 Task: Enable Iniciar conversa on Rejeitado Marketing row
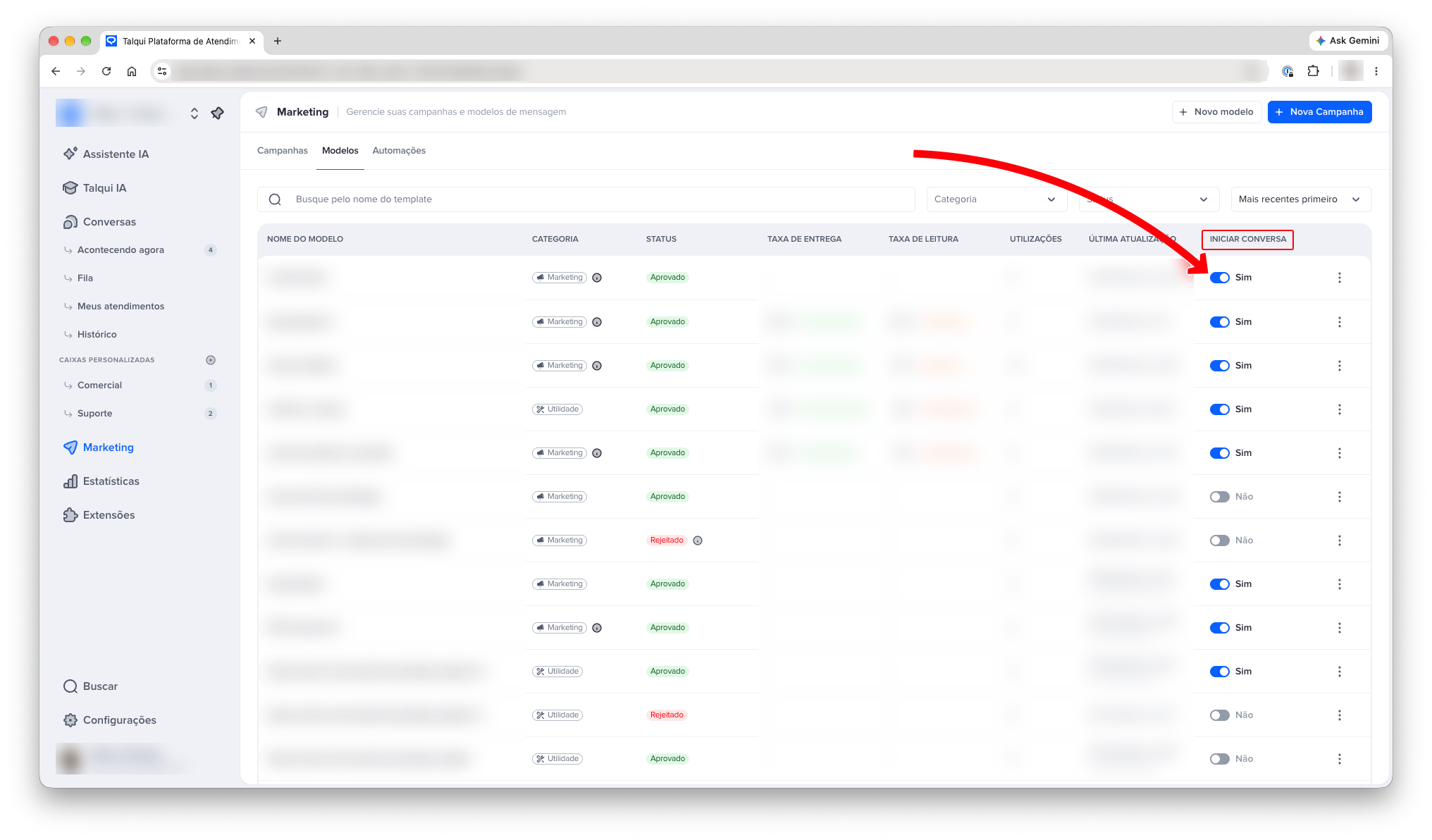click(1219, 541)
